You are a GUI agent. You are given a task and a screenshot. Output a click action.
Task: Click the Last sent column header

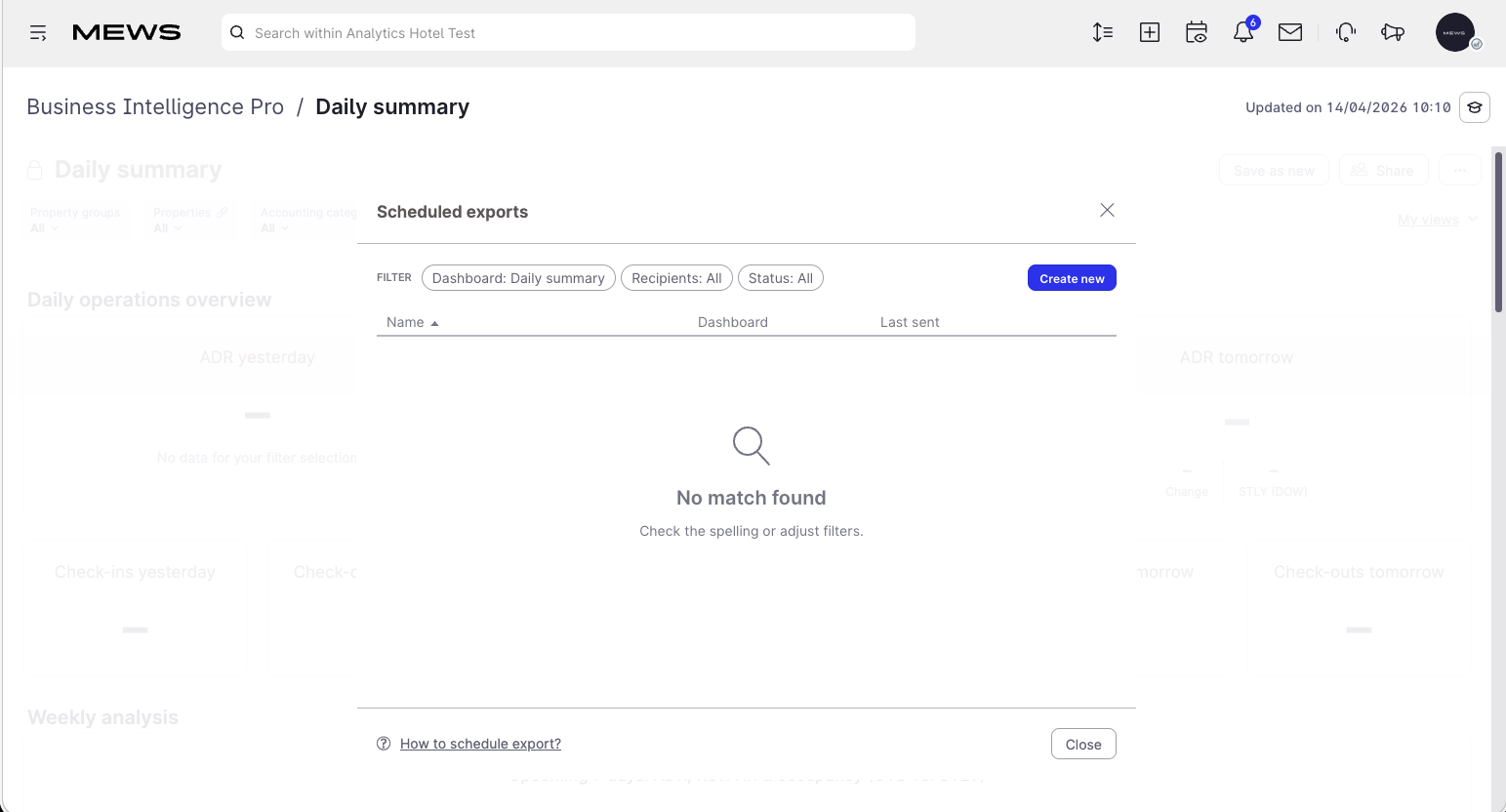[910, 322]
